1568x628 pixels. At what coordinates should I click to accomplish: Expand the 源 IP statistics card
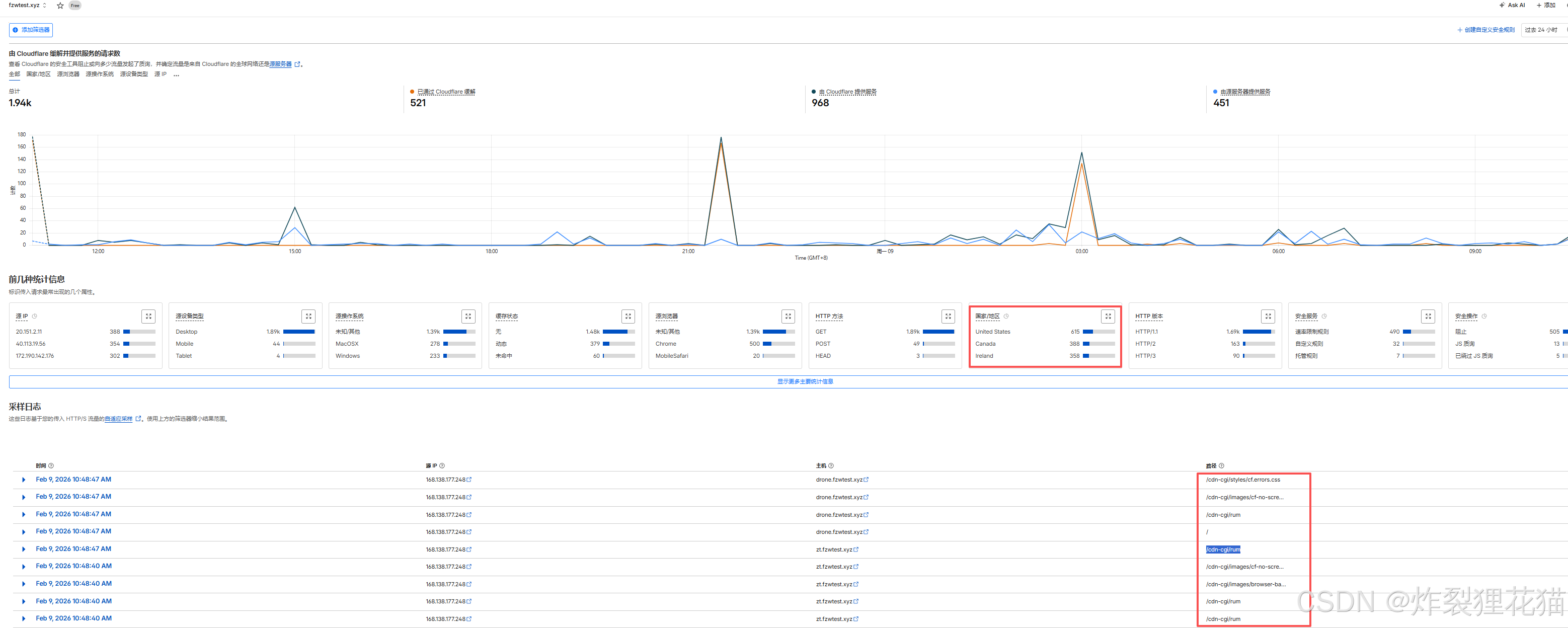[148, 317]
